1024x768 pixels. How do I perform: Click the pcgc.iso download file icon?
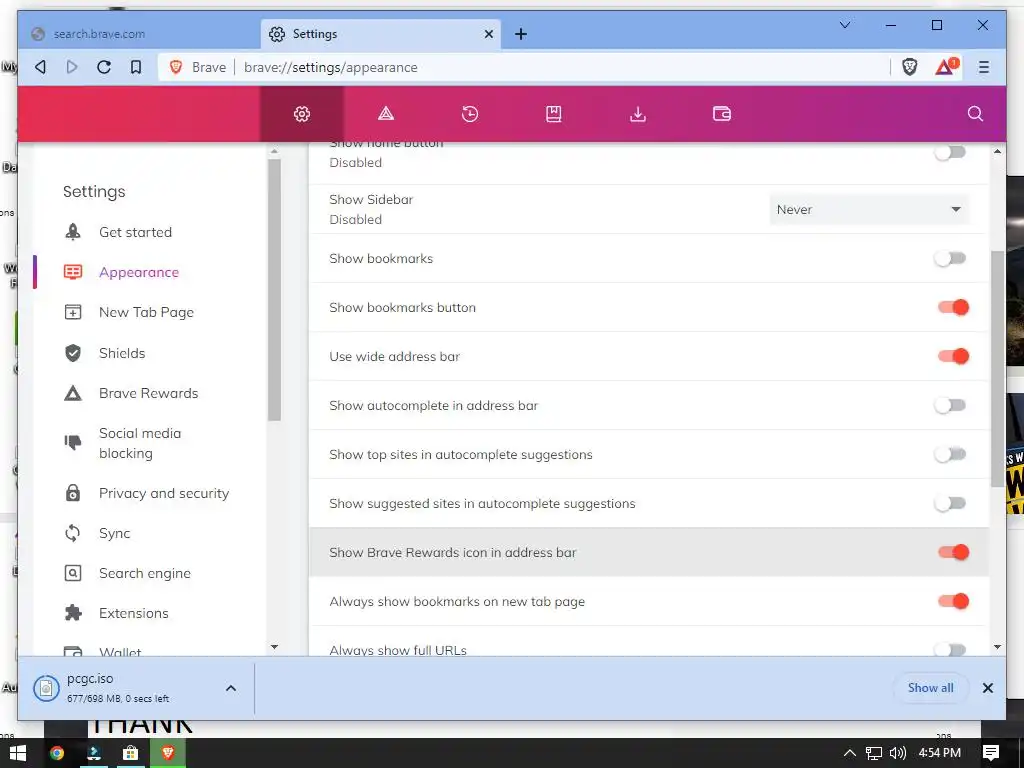click(x=46, y=688)
